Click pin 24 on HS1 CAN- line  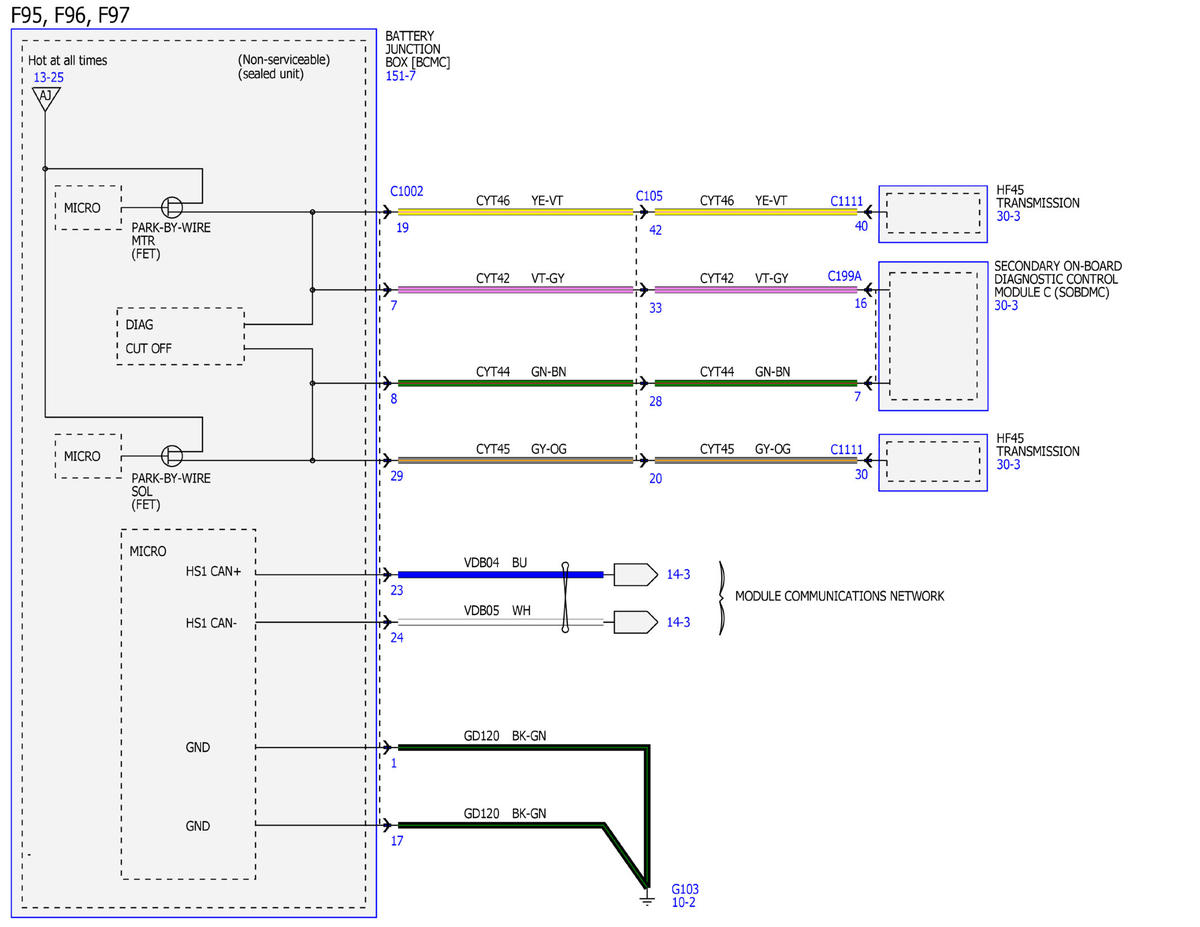(397, 638)
